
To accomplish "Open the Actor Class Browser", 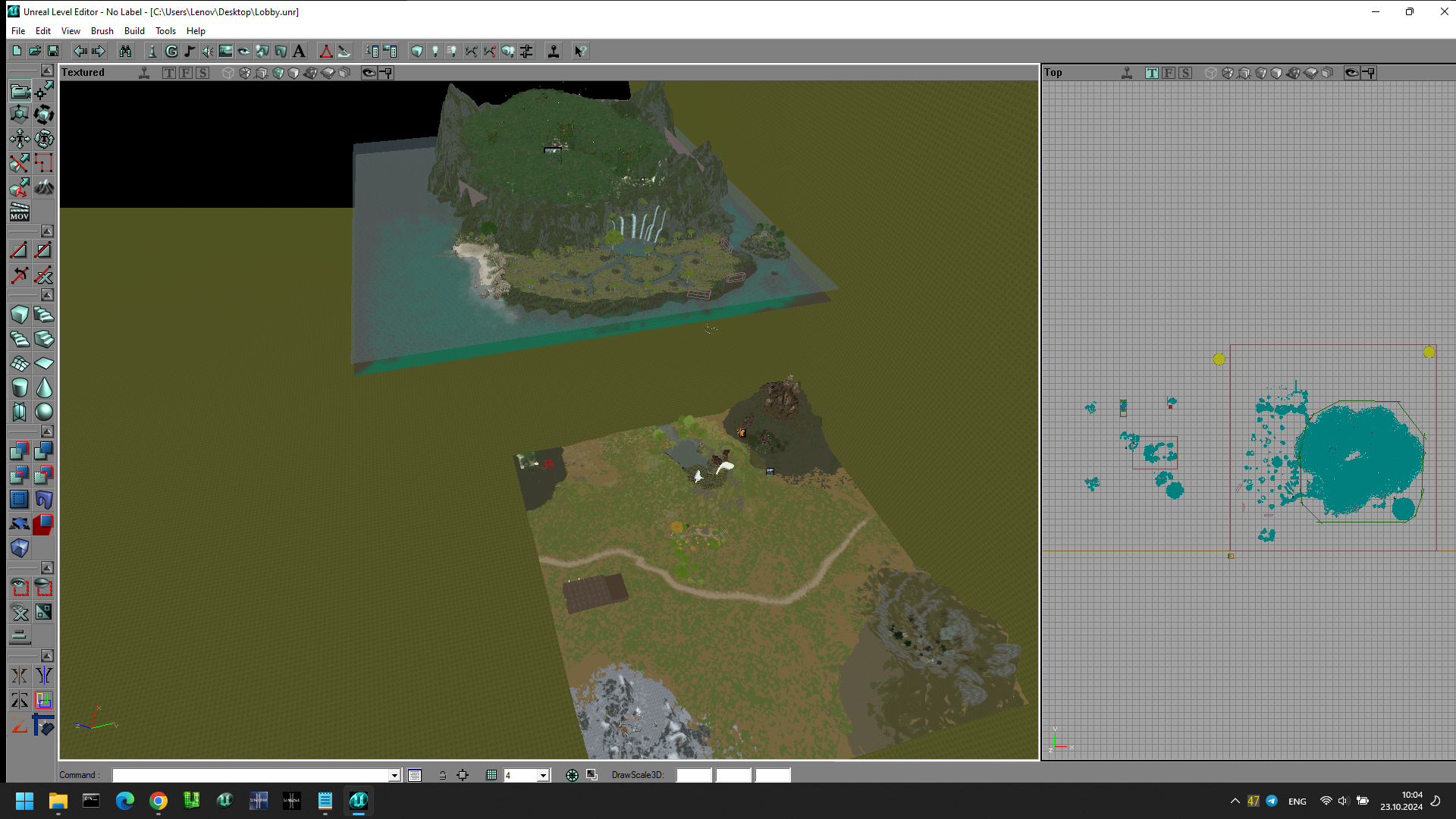I will coord(152,52).
